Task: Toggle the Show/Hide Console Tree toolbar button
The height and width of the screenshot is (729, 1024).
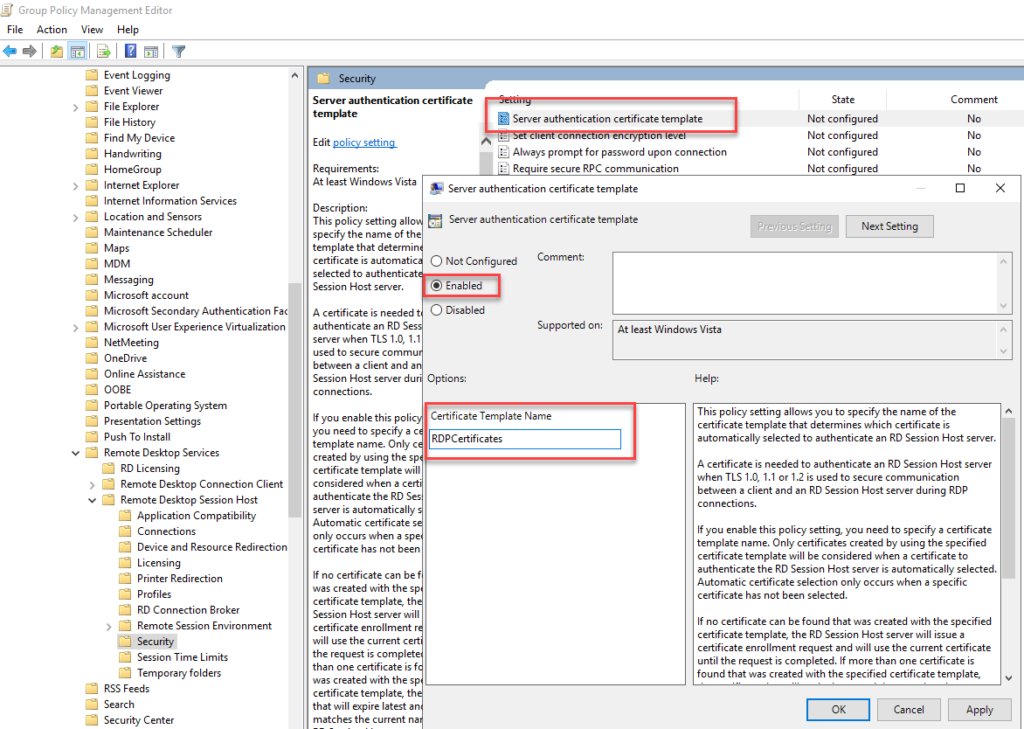Action: 78,51
